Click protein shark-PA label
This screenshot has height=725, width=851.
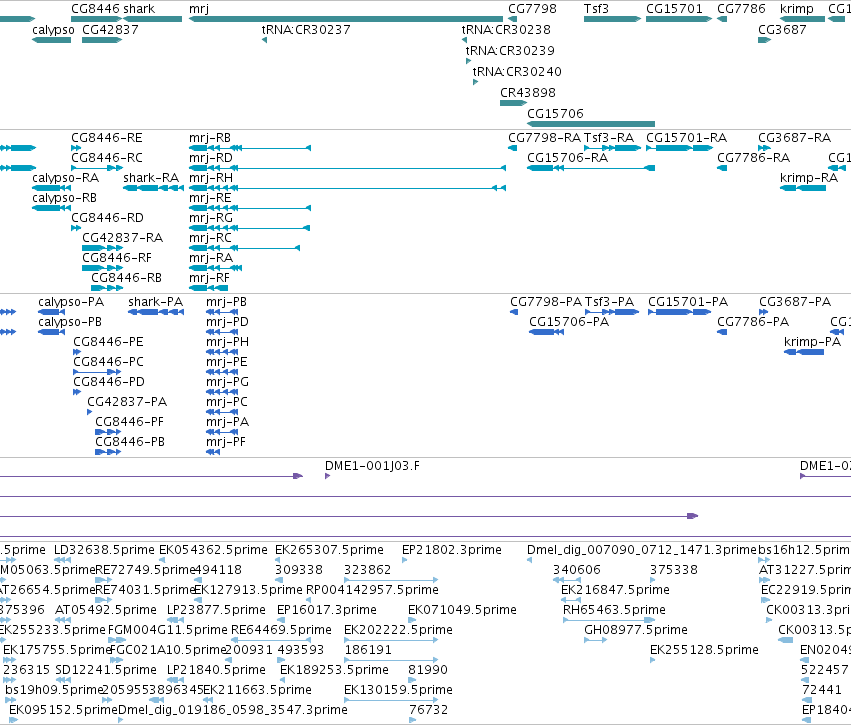click(156, 302)
